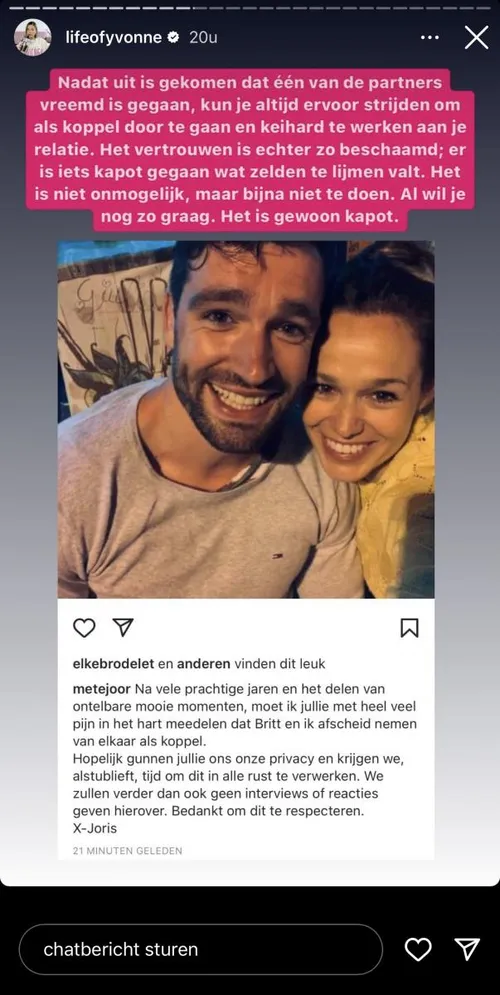The image size is (500, 995).
Task: Open elkebrodelet's profile from likes
Action: click(x=114, y=664)
